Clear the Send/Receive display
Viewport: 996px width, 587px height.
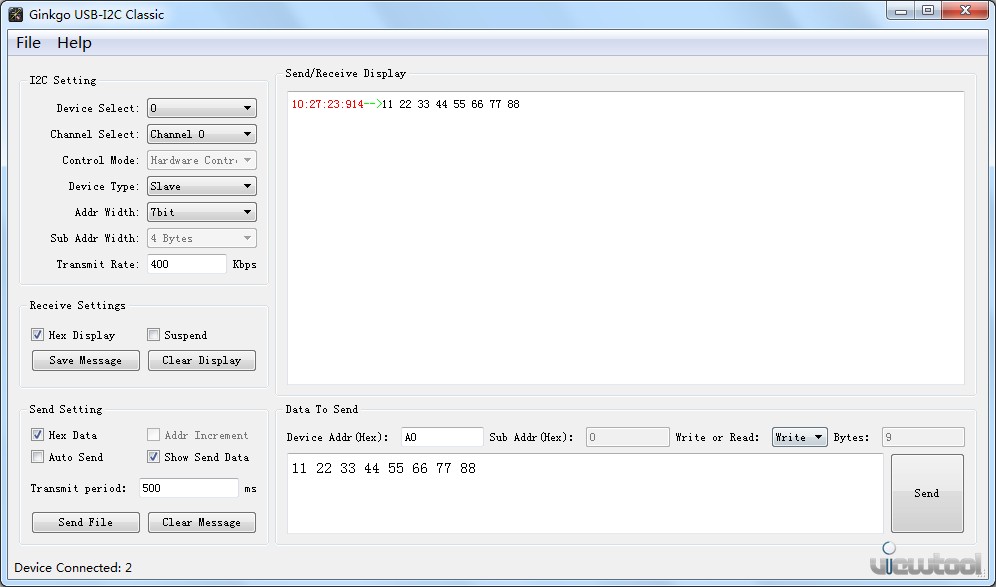(201, 360)
